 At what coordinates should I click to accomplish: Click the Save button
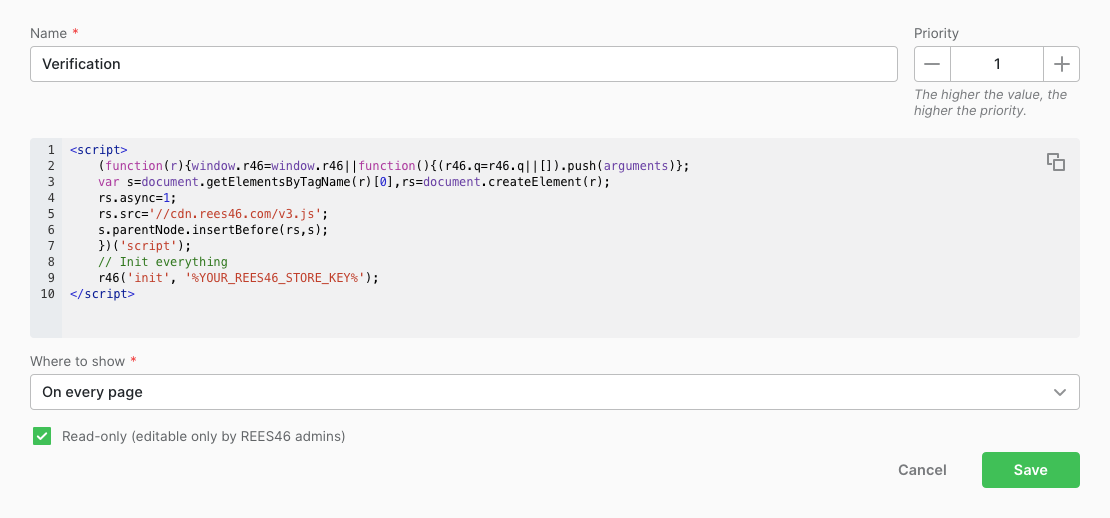[x=1030, y=470]
